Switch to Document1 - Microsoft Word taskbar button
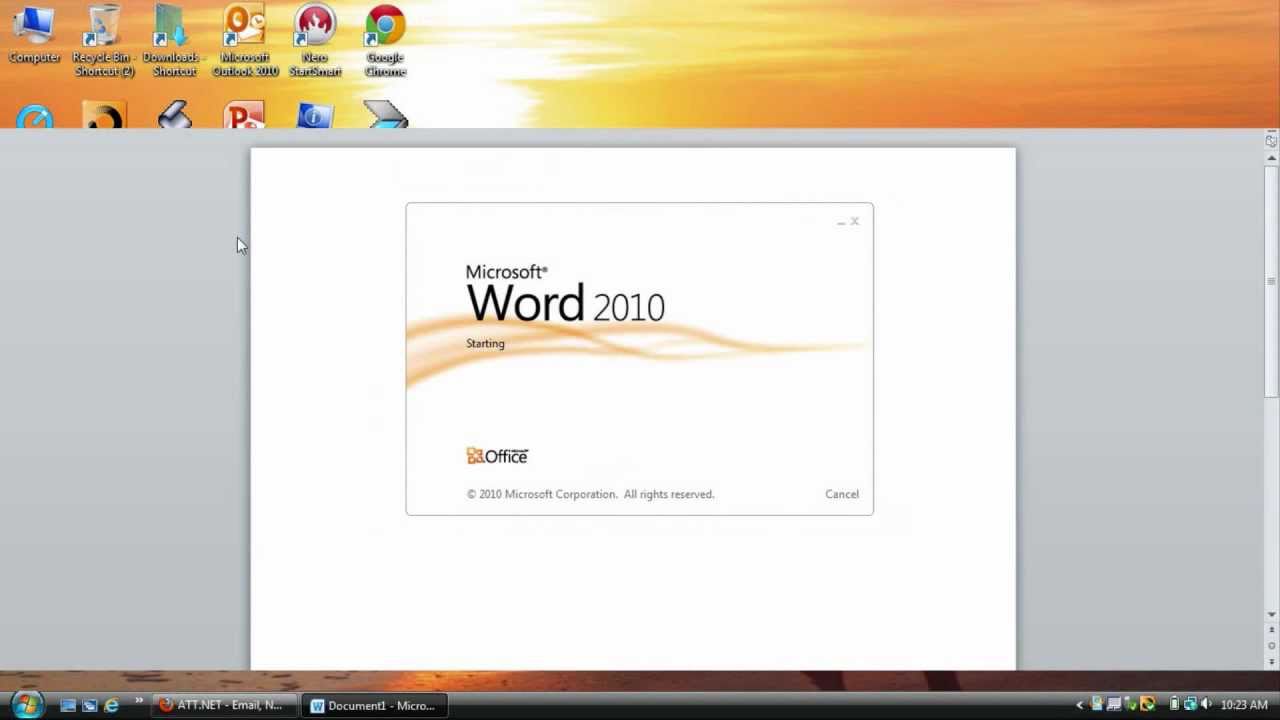This screenshot has height=720, width=1280. 375,705
